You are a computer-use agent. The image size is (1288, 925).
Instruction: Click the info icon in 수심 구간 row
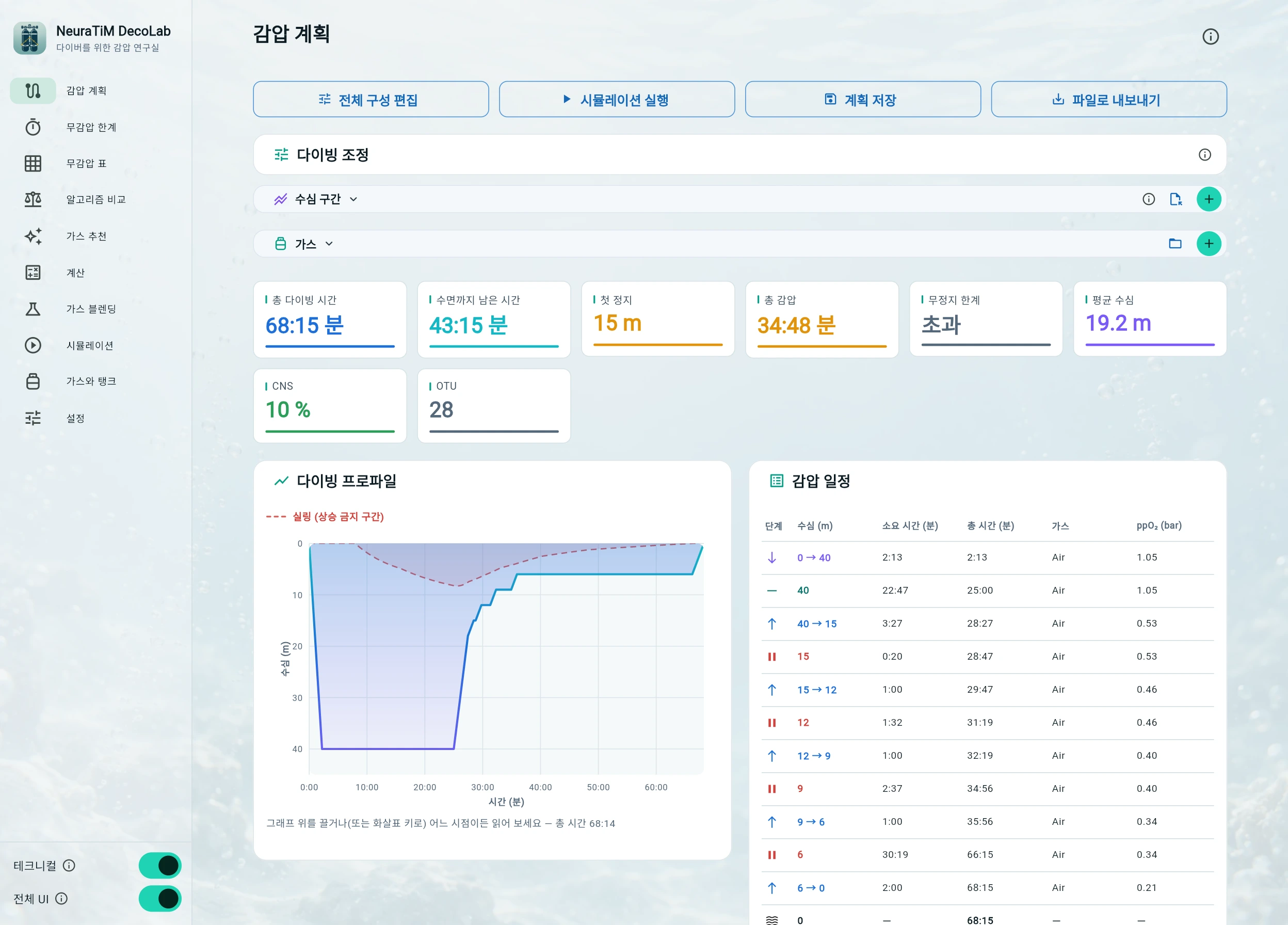[1148, 199]
